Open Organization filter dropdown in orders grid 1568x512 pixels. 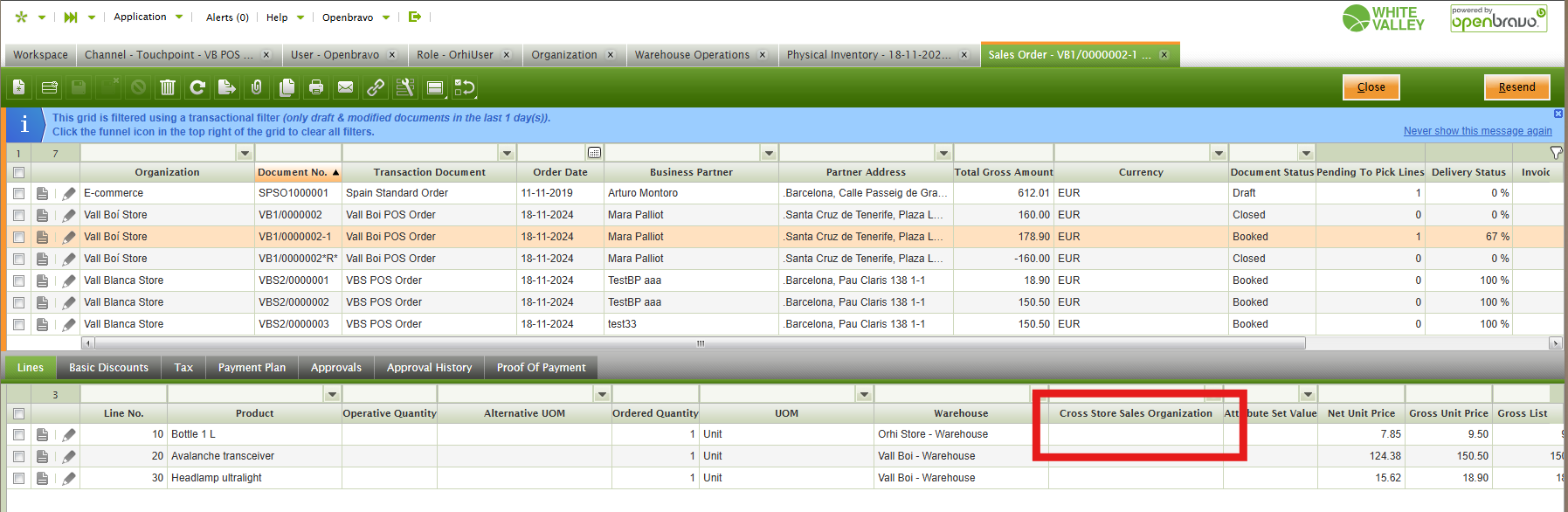(245, 153)
